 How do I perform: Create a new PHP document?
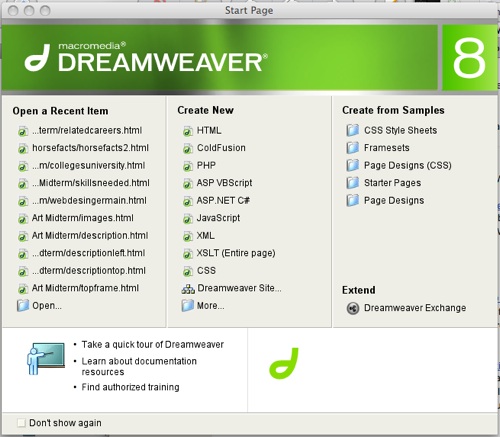[x=206, y=165]
